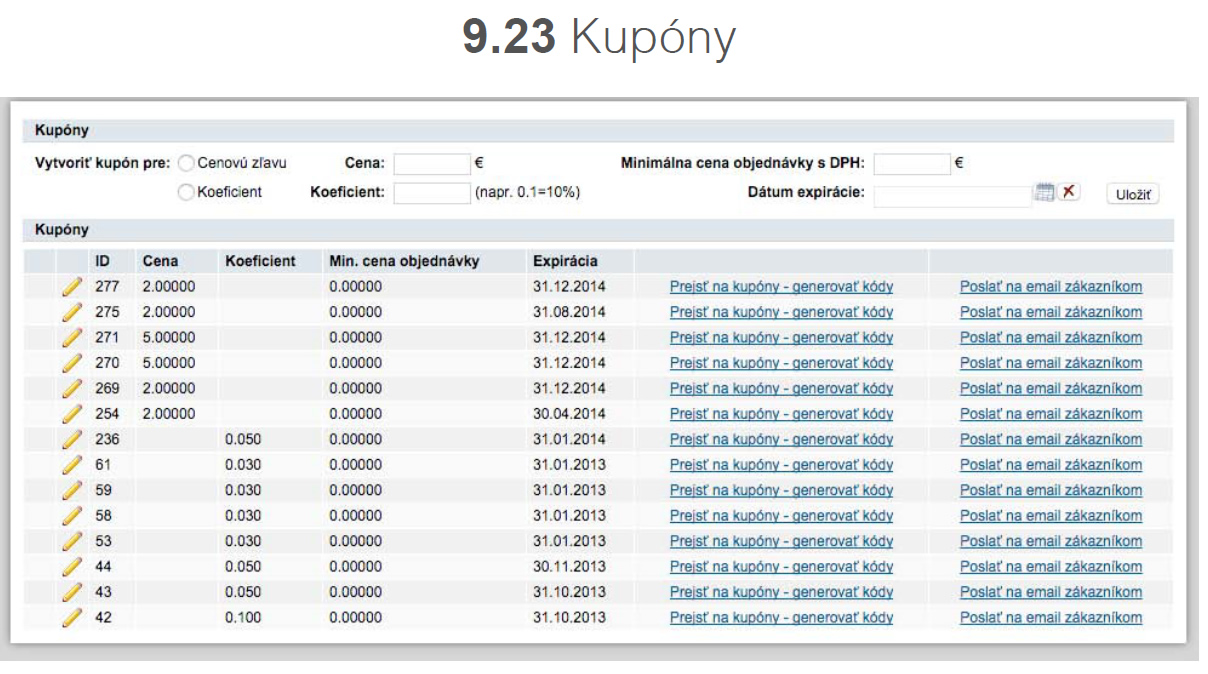Click the Expirácia column header
The width and height of the screenshot is (1208, 674).
565,261
